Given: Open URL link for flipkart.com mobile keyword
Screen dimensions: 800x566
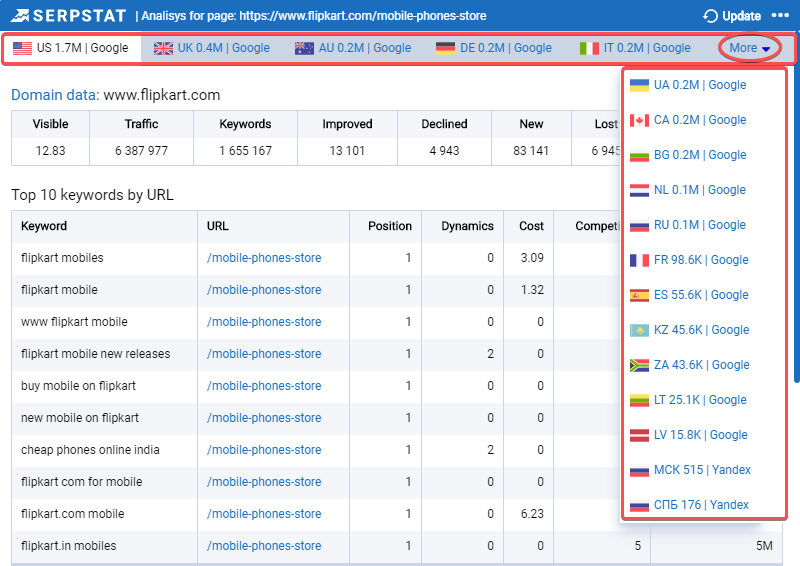Looking at the screenshot, I should pyautogui.click(x=264, y=514).
